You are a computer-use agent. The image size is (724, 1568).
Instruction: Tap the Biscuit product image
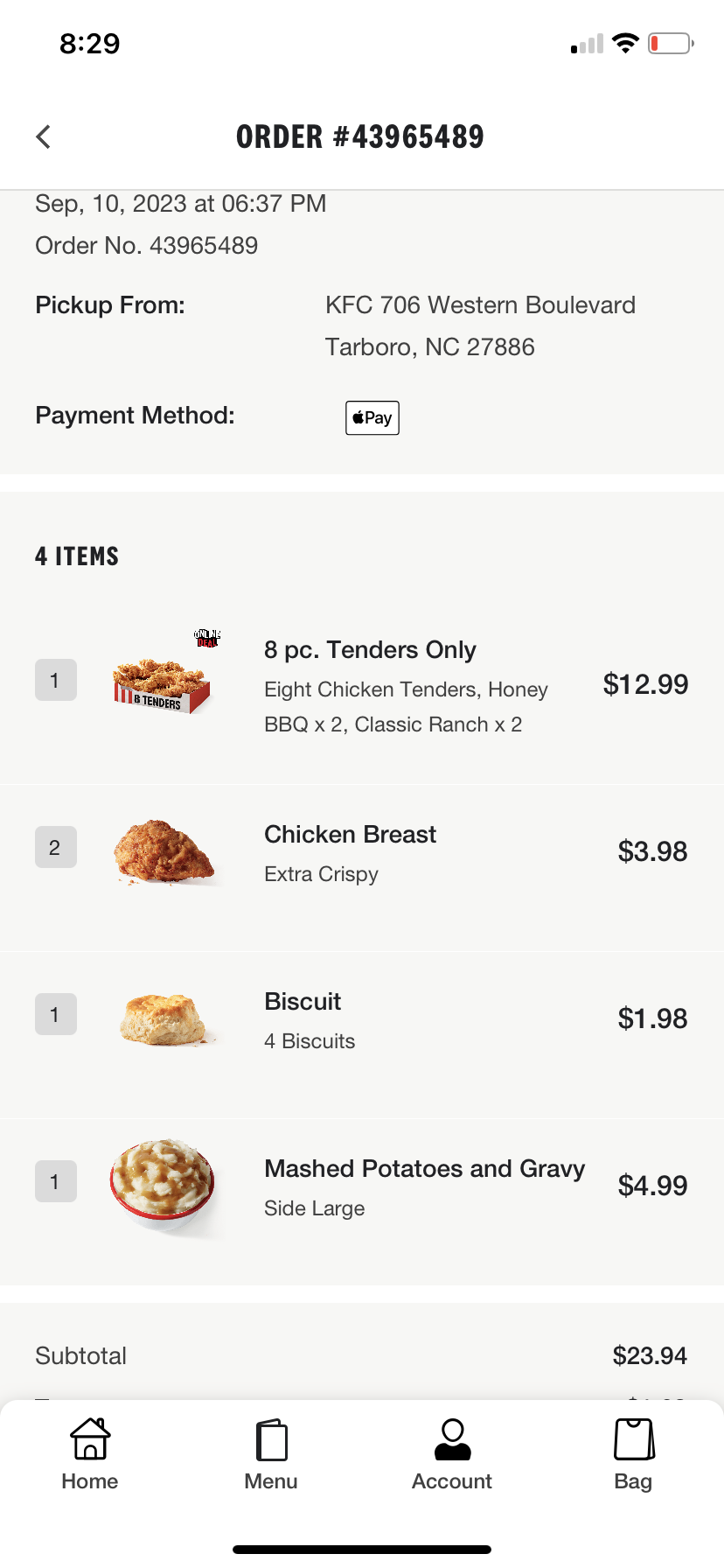(164, 1018)
